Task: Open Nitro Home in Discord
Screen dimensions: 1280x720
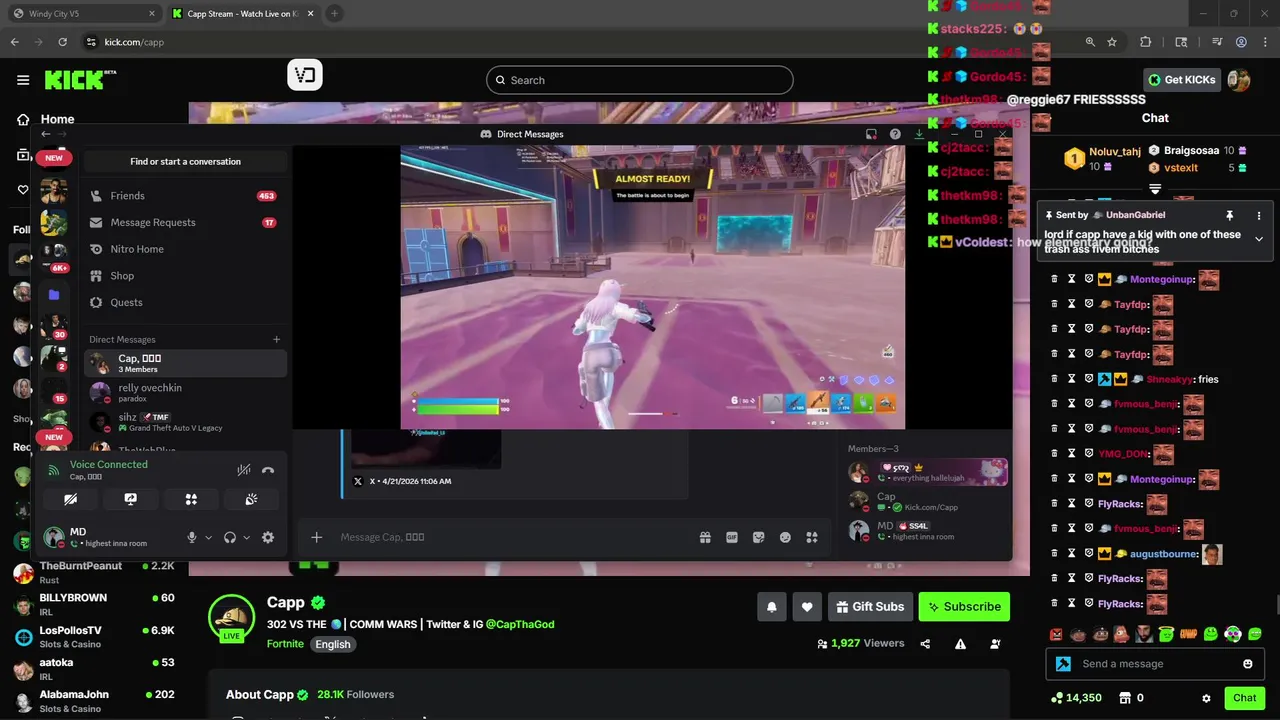Action: click(x=185, y=249)
